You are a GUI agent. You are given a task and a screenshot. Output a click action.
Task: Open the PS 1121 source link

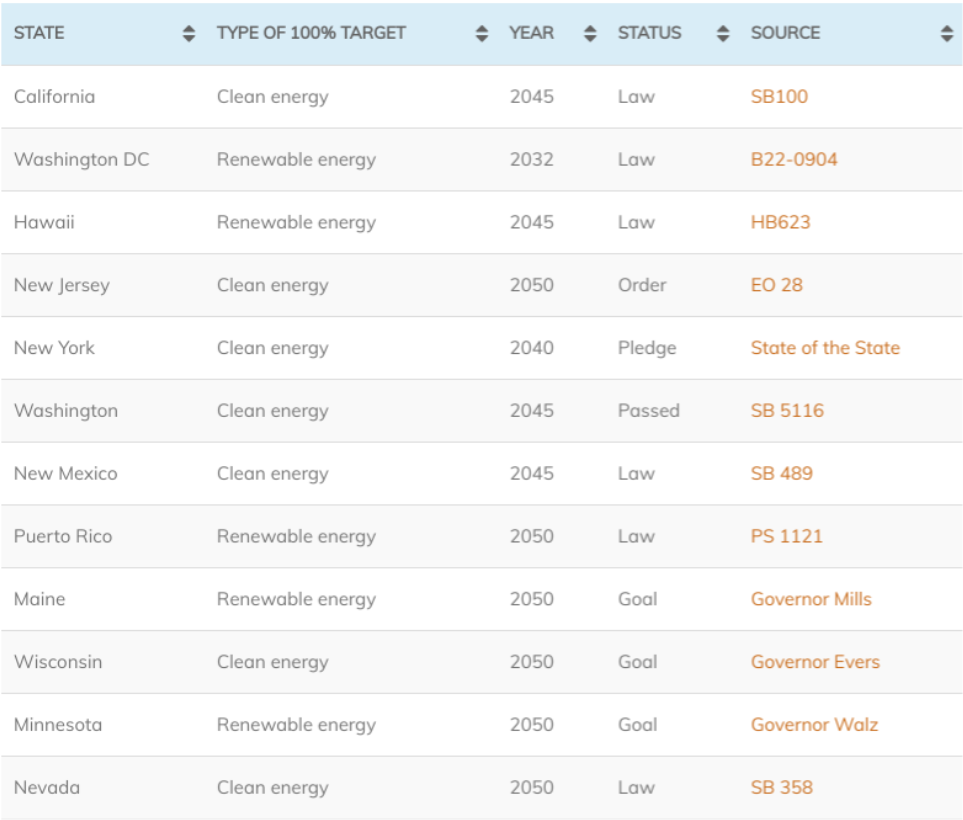(x=786, y=536)
